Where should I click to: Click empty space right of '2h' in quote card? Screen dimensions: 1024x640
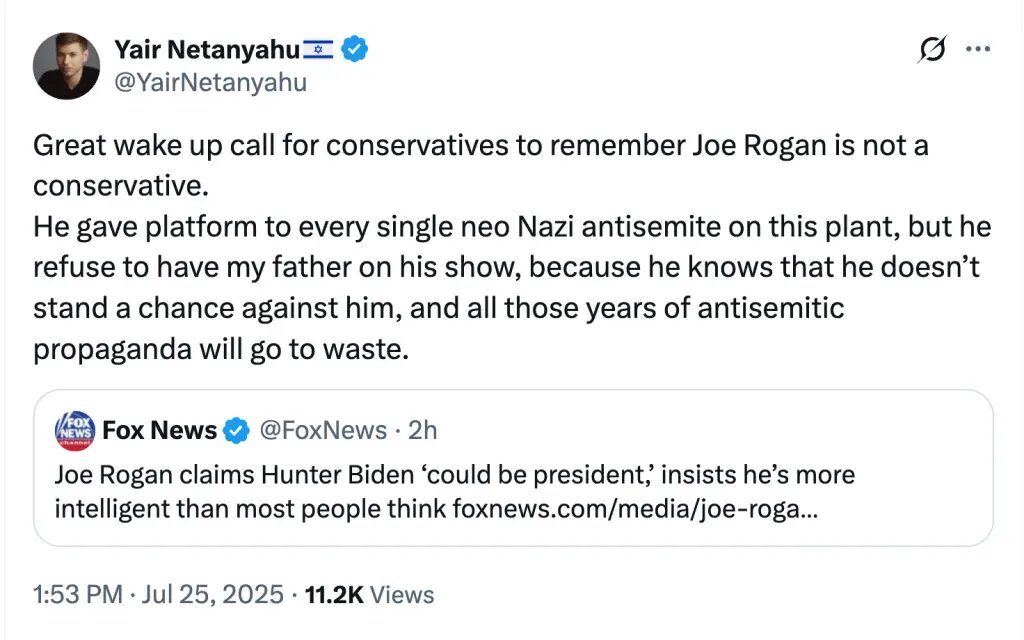[x=700, y=431]
